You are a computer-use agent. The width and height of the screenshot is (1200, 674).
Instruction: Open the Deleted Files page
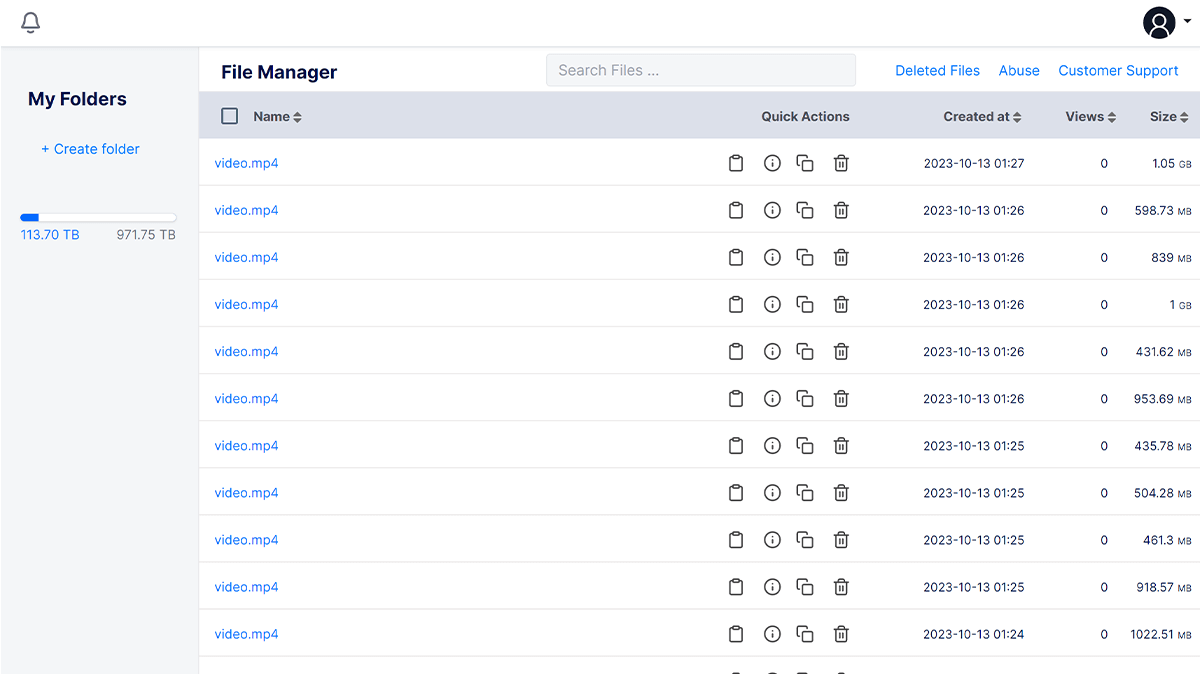(x=937, y=71)
